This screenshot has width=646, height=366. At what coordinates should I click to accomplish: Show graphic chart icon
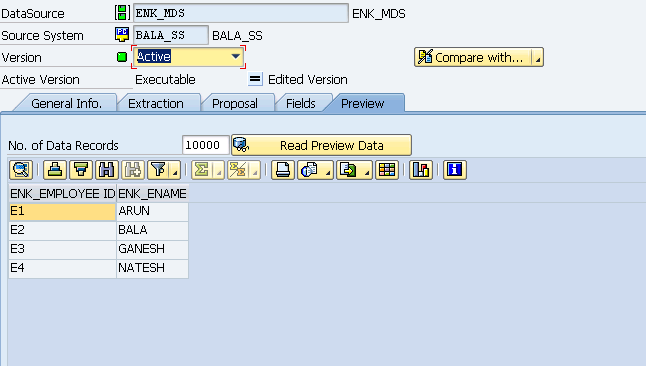point(421,170)
